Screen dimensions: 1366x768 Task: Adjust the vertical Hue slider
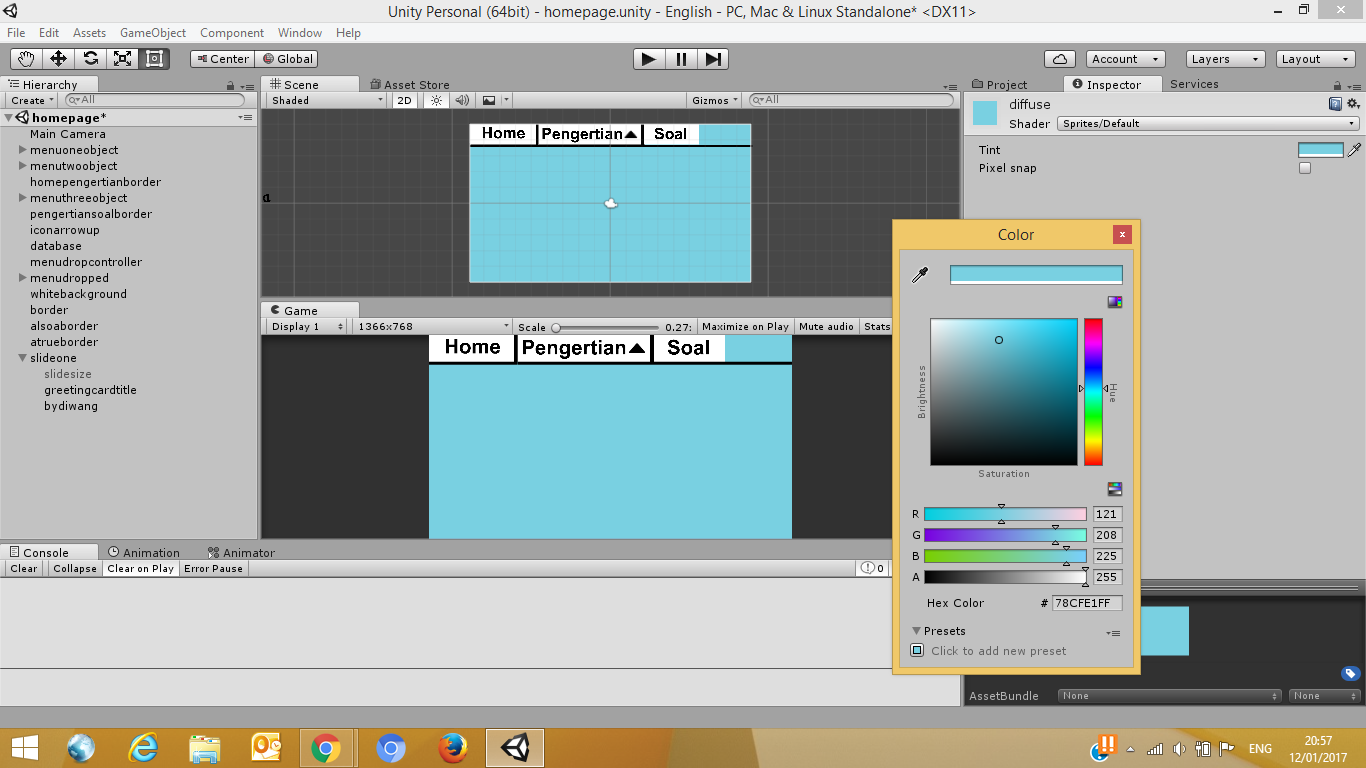pos(1093,392)
